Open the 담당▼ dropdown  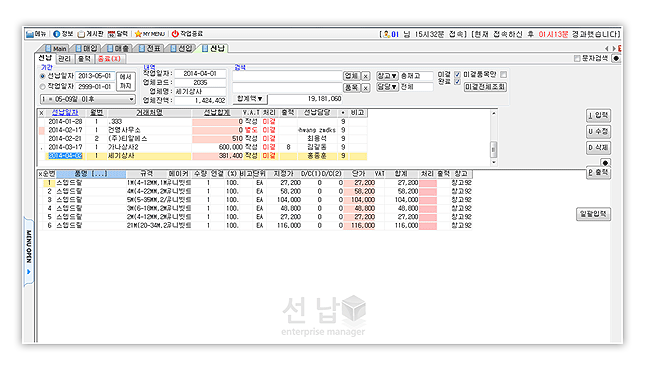387,87
